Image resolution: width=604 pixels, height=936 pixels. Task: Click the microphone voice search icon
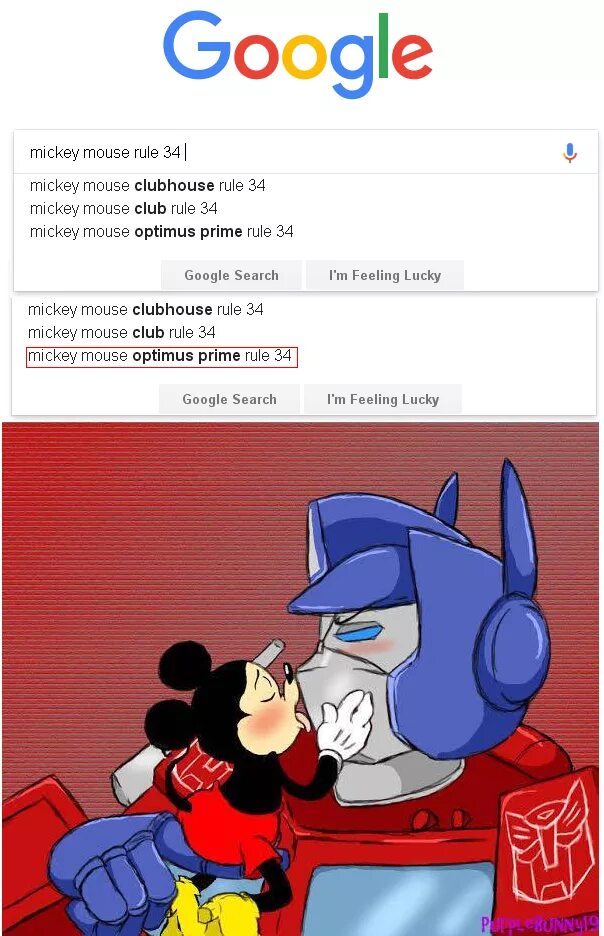point(569,153)
